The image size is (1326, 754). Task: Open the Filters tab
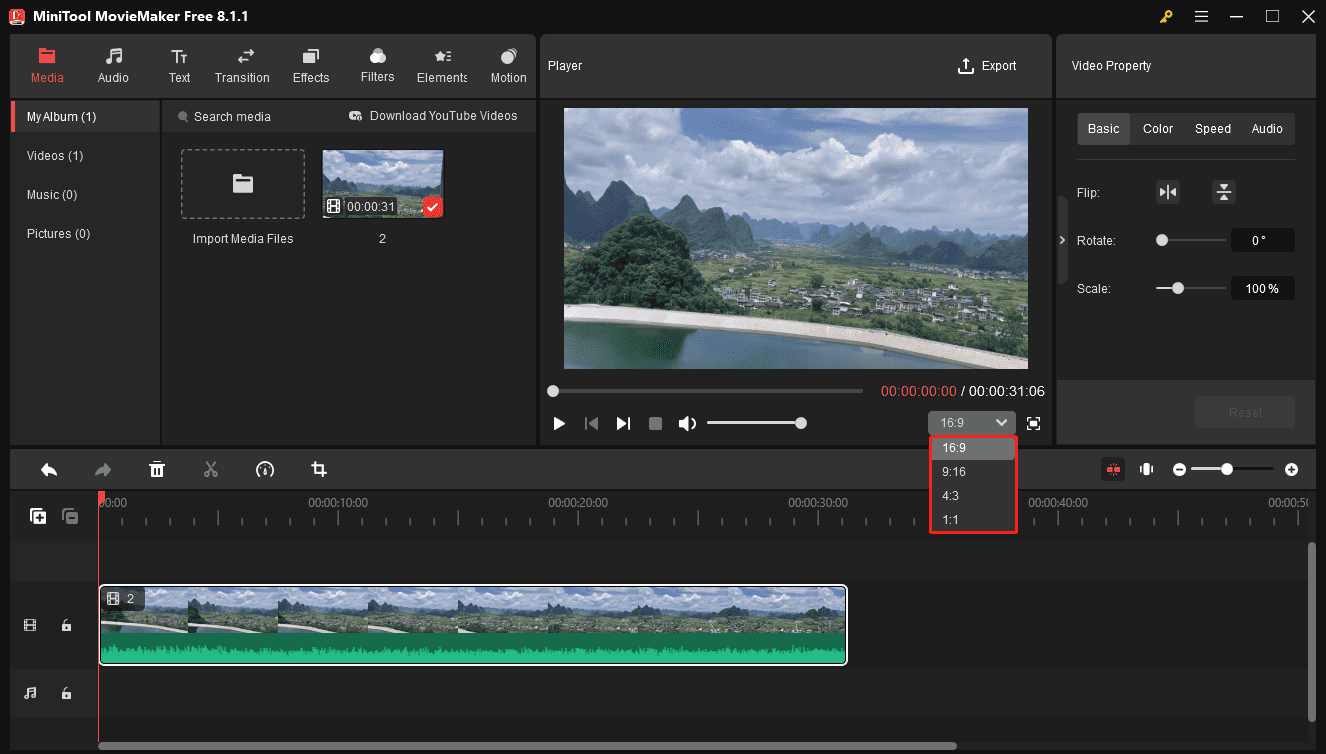[x=377, y=66]
